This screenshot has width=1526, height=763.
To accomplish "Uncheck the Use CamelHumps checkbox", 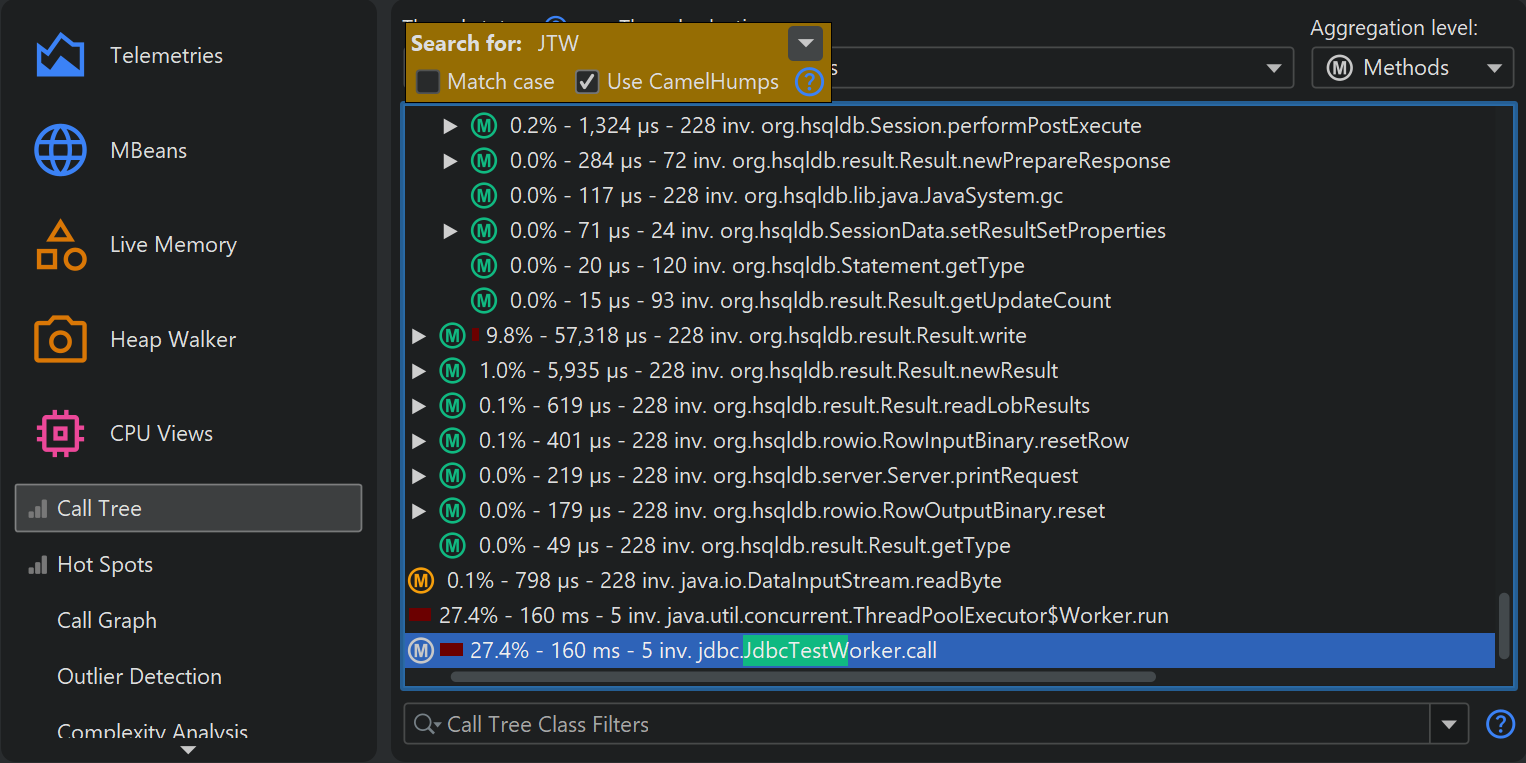I will [x=588, y=82].
